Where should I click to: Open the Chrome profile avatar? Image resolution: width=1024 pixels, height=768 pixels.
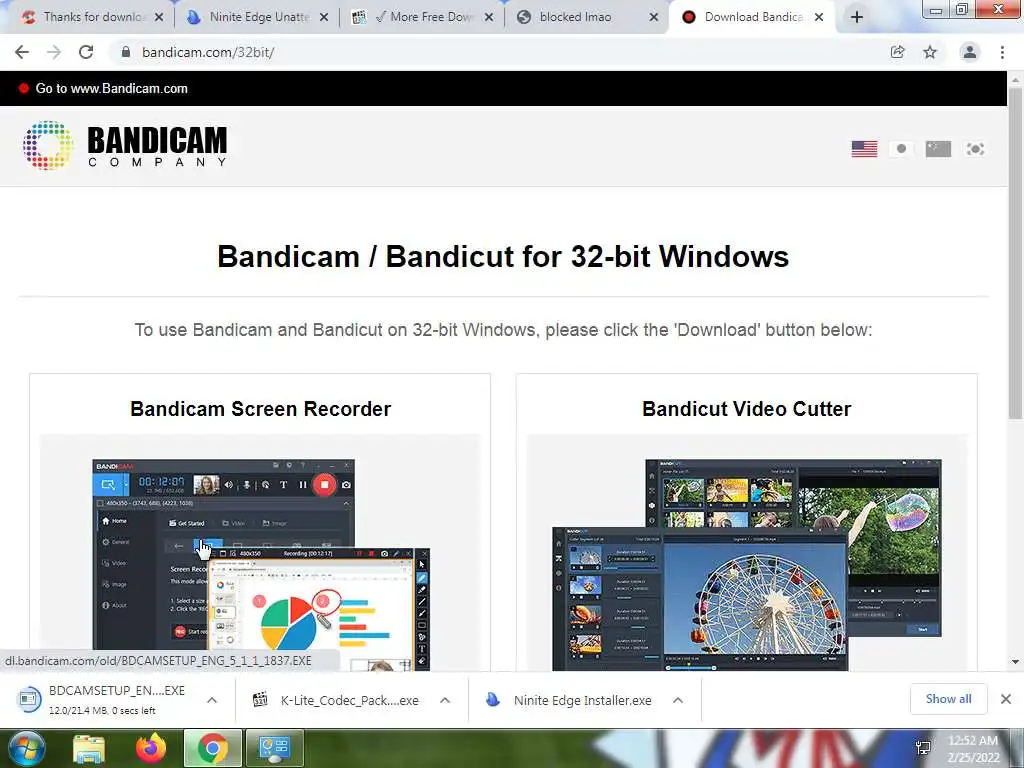pyautogui.click(x=970, y=52)
